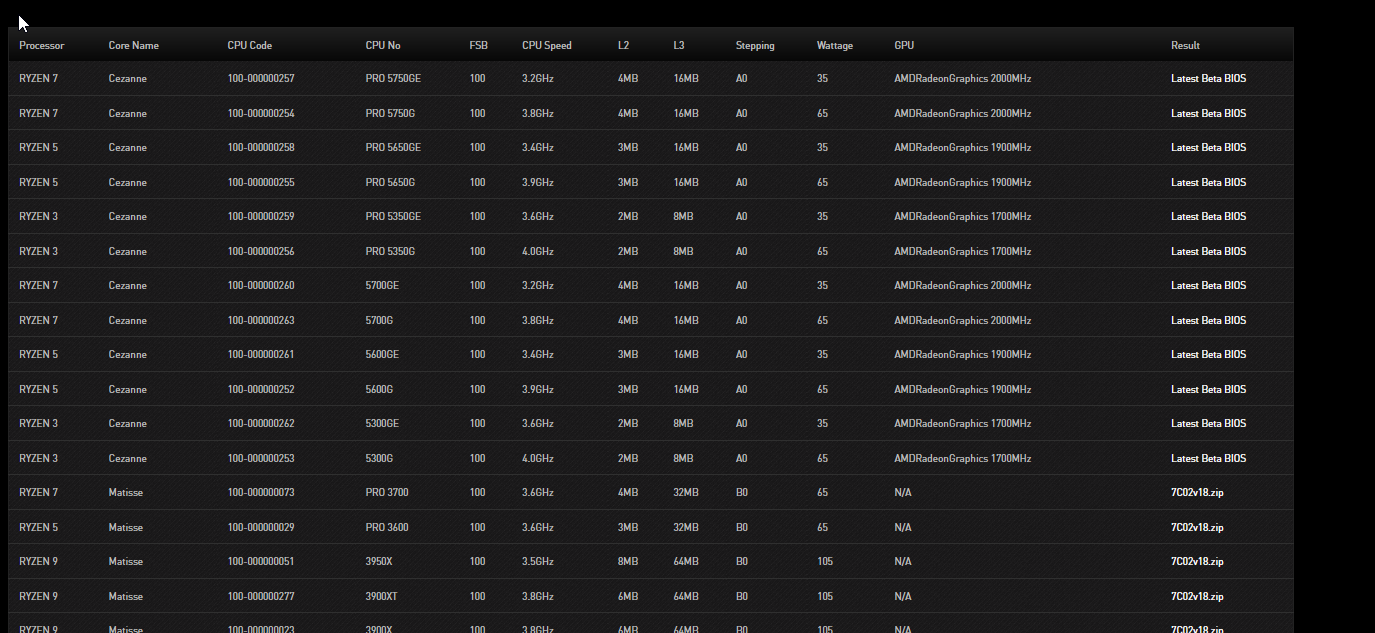This screenshot has width=1375, height=633.
Task: Click AMDRadeonGraphics 2000MHz in 5700GE row
Action: pyautogui.click(x=962, y=286)
